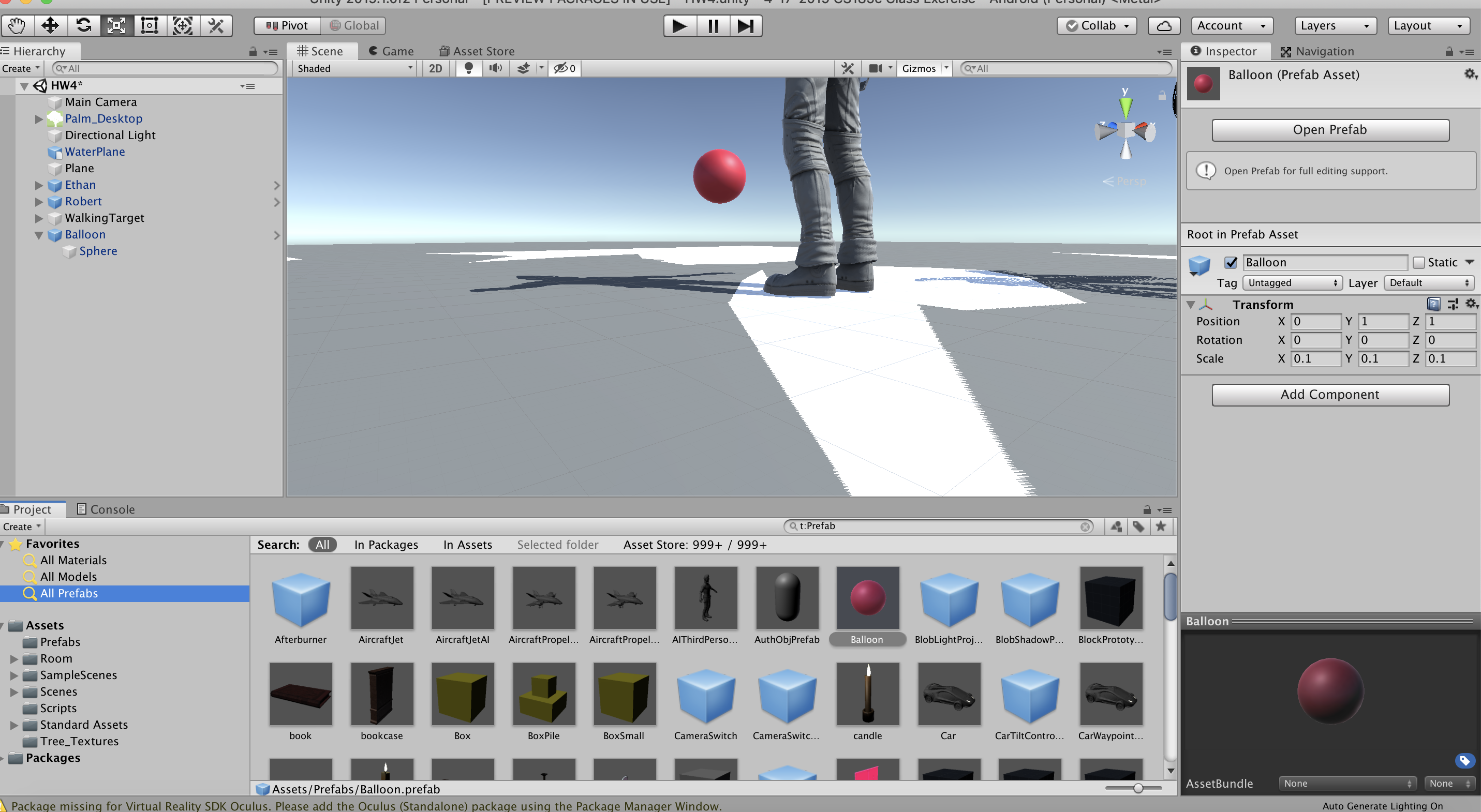This screenshot has width=1481, height=812.
Task: Click the Open Prefab button
Action: (1330, 130)
